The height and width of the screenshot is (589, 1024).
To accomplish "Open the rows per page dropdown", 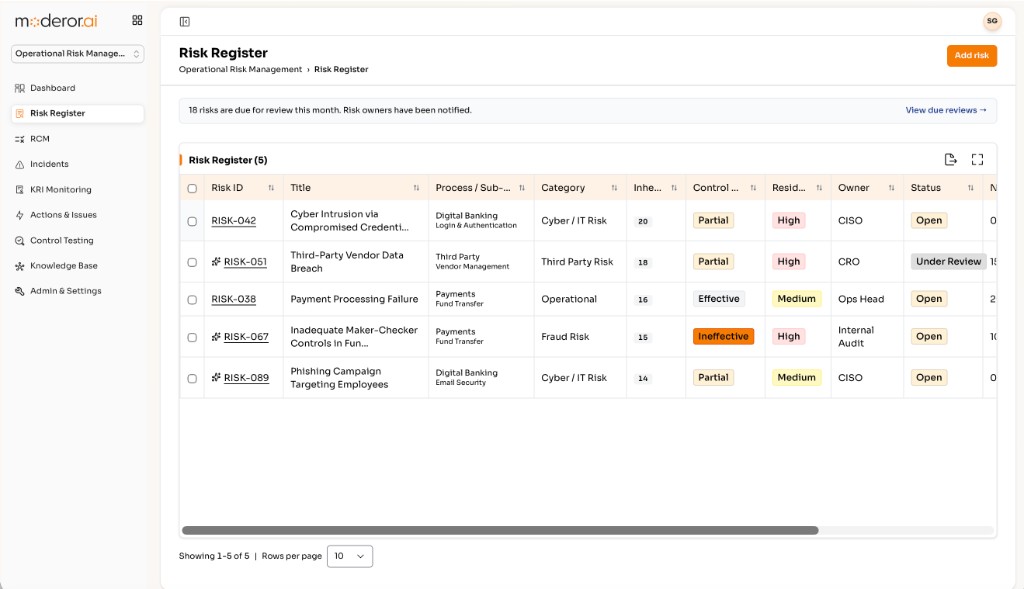I will click(x=349, y=556).
